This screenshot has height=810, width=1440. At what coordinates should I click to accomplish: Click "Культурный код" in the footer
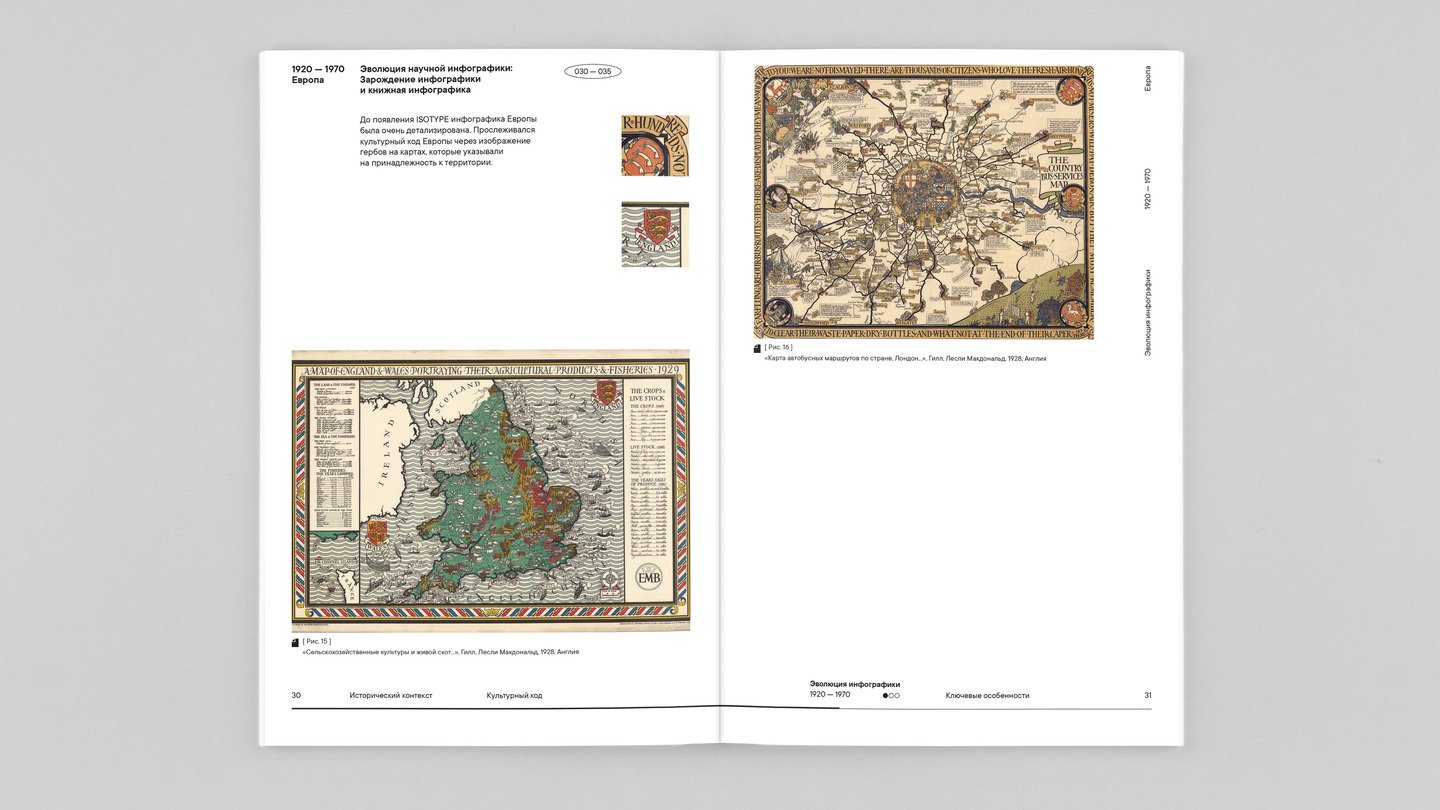click(x=514, y=695)
